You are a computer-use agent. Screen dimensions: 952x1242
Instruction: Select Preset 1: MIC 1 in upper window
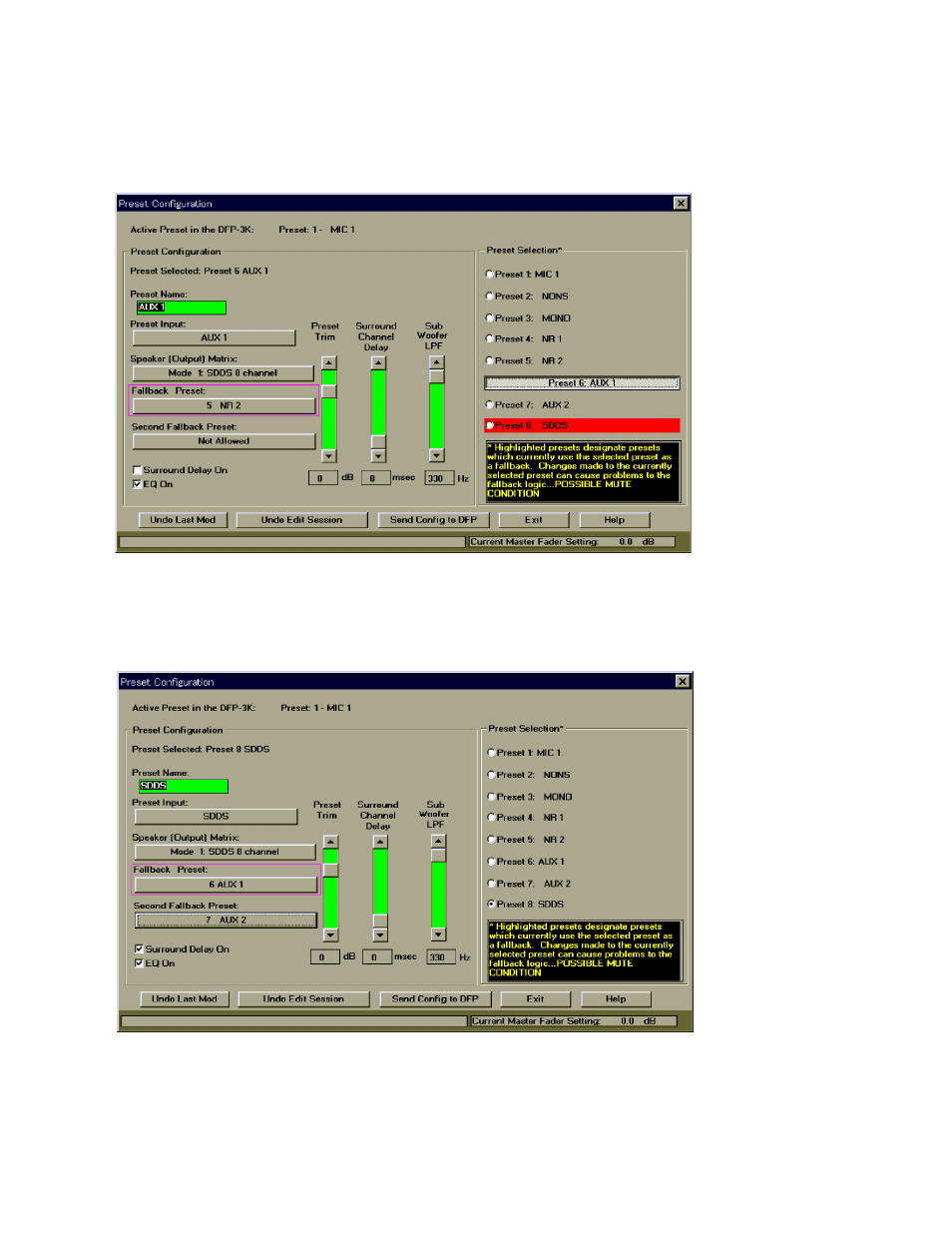(522, 275)
